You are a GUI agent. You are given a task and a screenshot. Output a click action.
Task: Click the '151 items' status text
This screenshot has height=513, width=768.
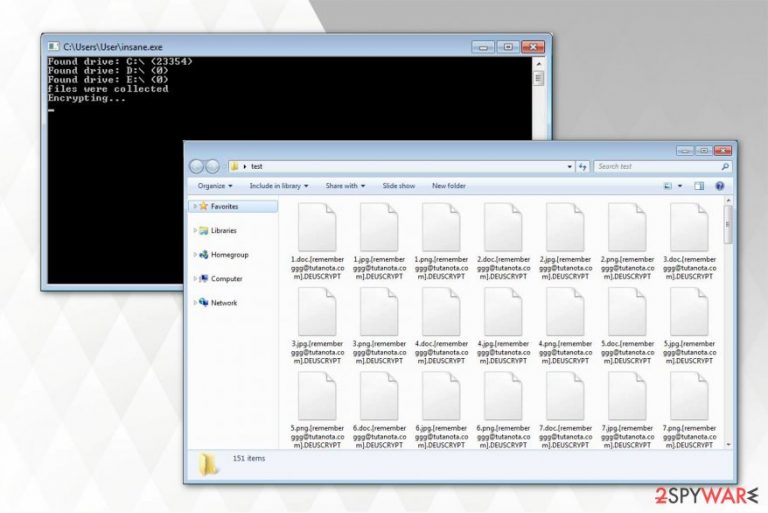(x=249, y=458)
